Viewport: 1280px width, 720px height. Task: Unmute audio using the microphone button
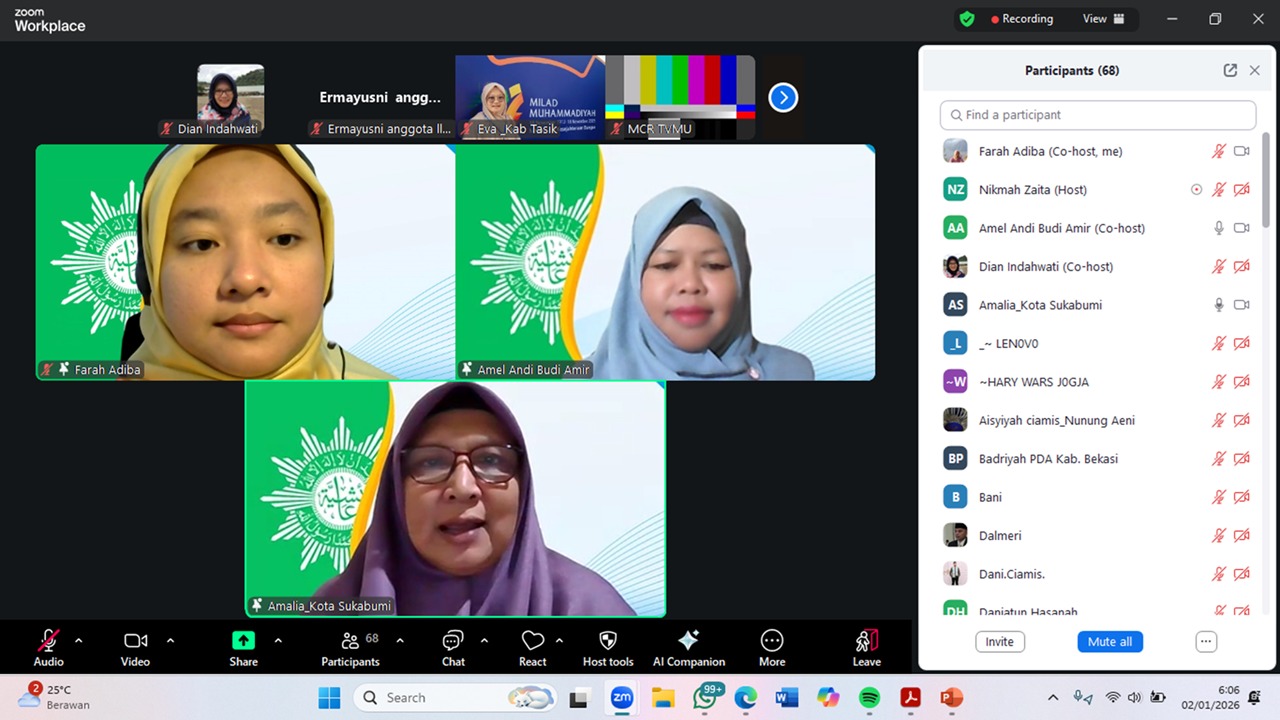tap(48, 641)
